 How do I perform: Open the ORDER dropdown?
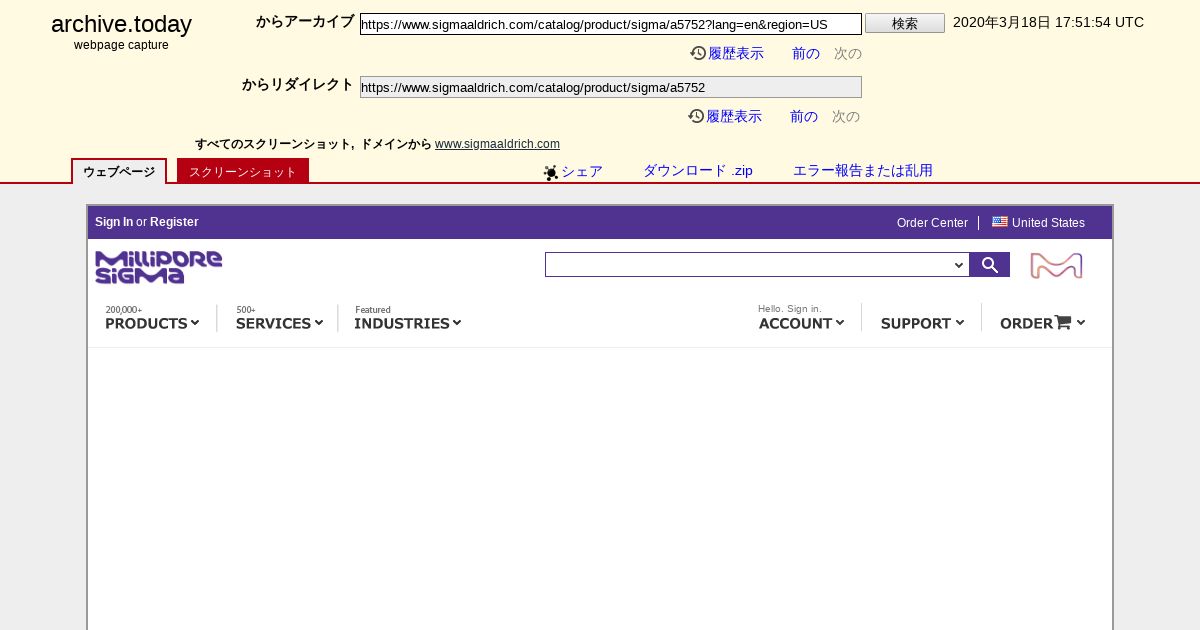click(x=1042, y=322)
